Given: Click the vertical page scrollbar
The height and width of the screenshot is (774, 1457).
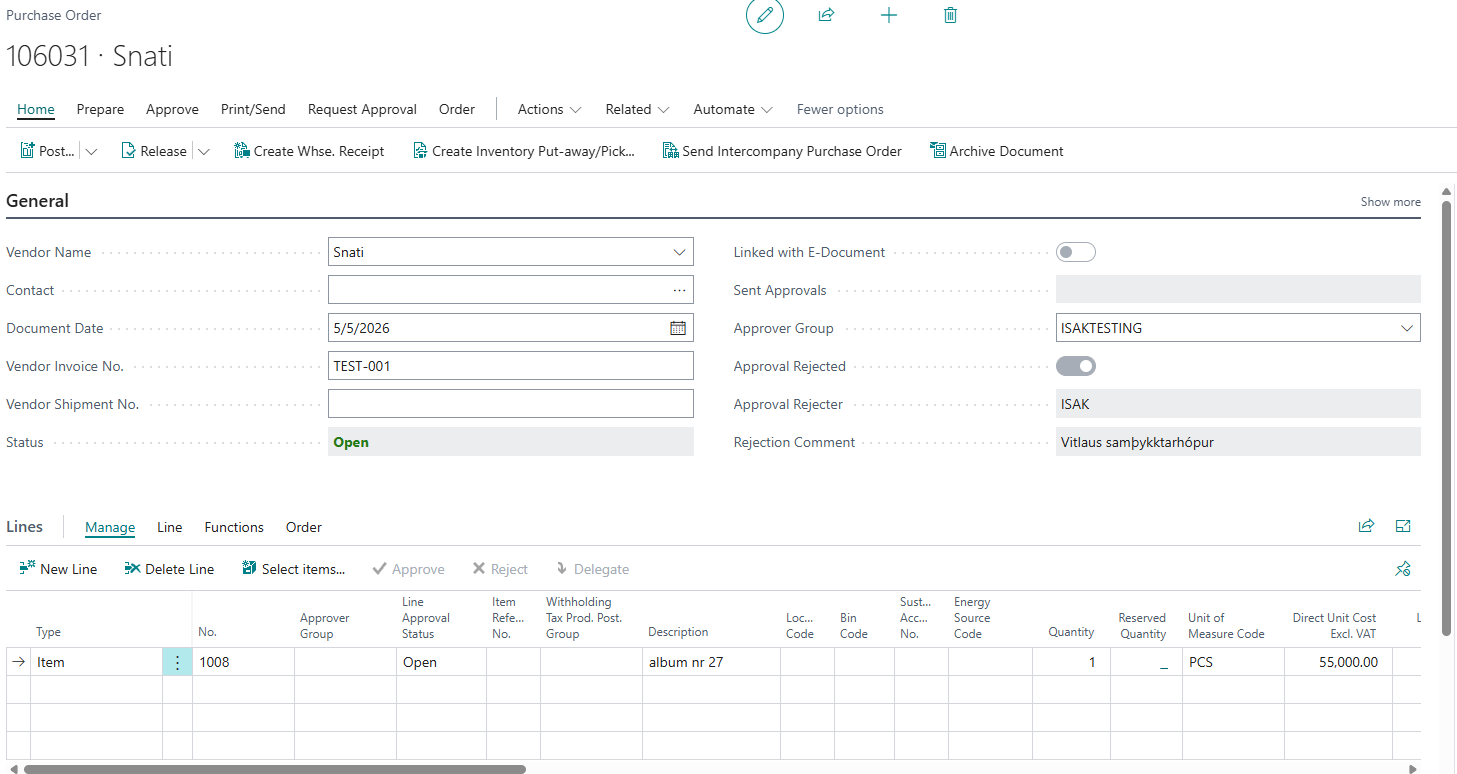Looking at the screenshot, I should tap(1446, 418).
